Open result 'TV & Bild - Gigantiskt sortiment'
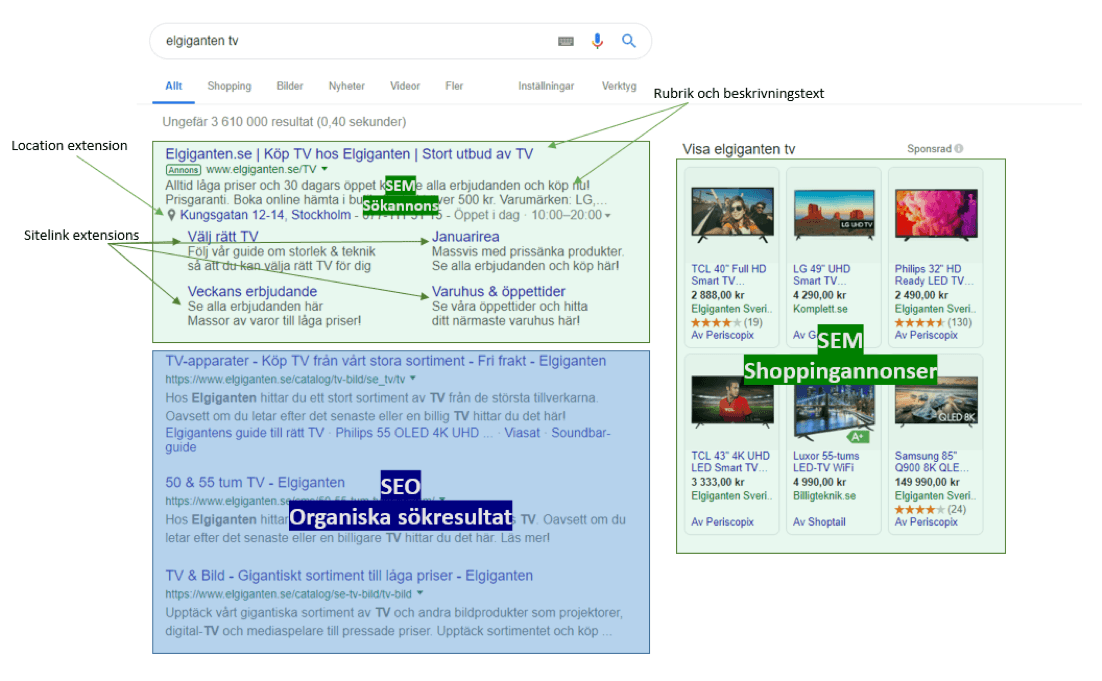This screenshot has width=1102, height=681. tap(349, 576)
